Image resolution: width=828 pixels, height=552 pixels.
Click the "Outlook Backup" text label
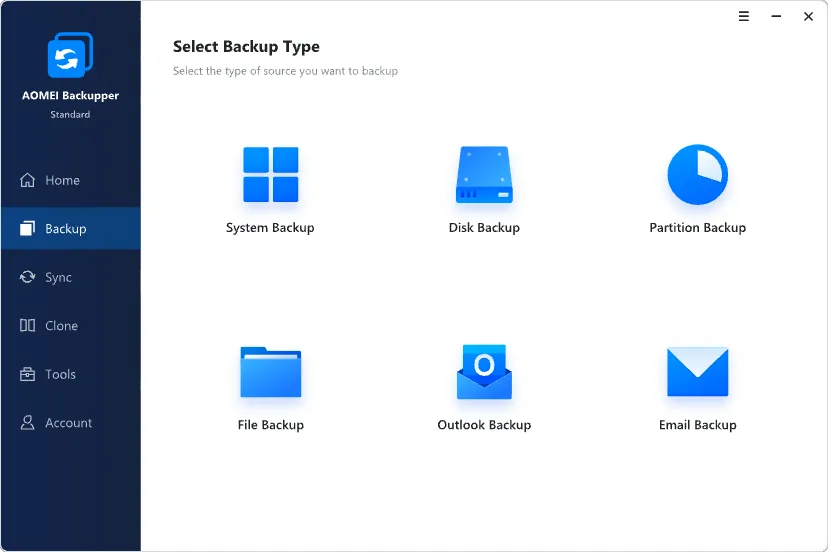coord(484,425)
